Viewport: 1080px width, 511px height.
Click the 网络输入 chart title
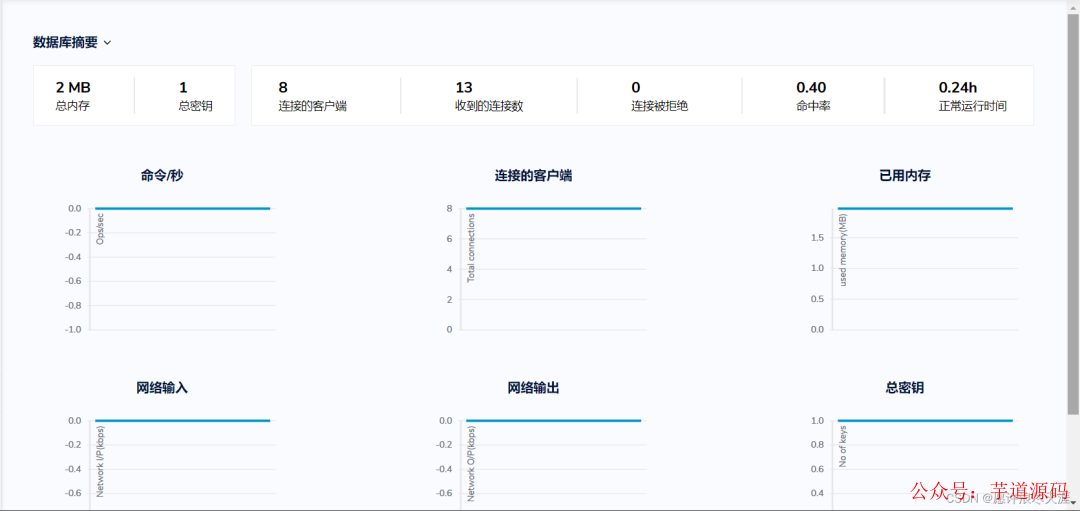tap(162, 388)
